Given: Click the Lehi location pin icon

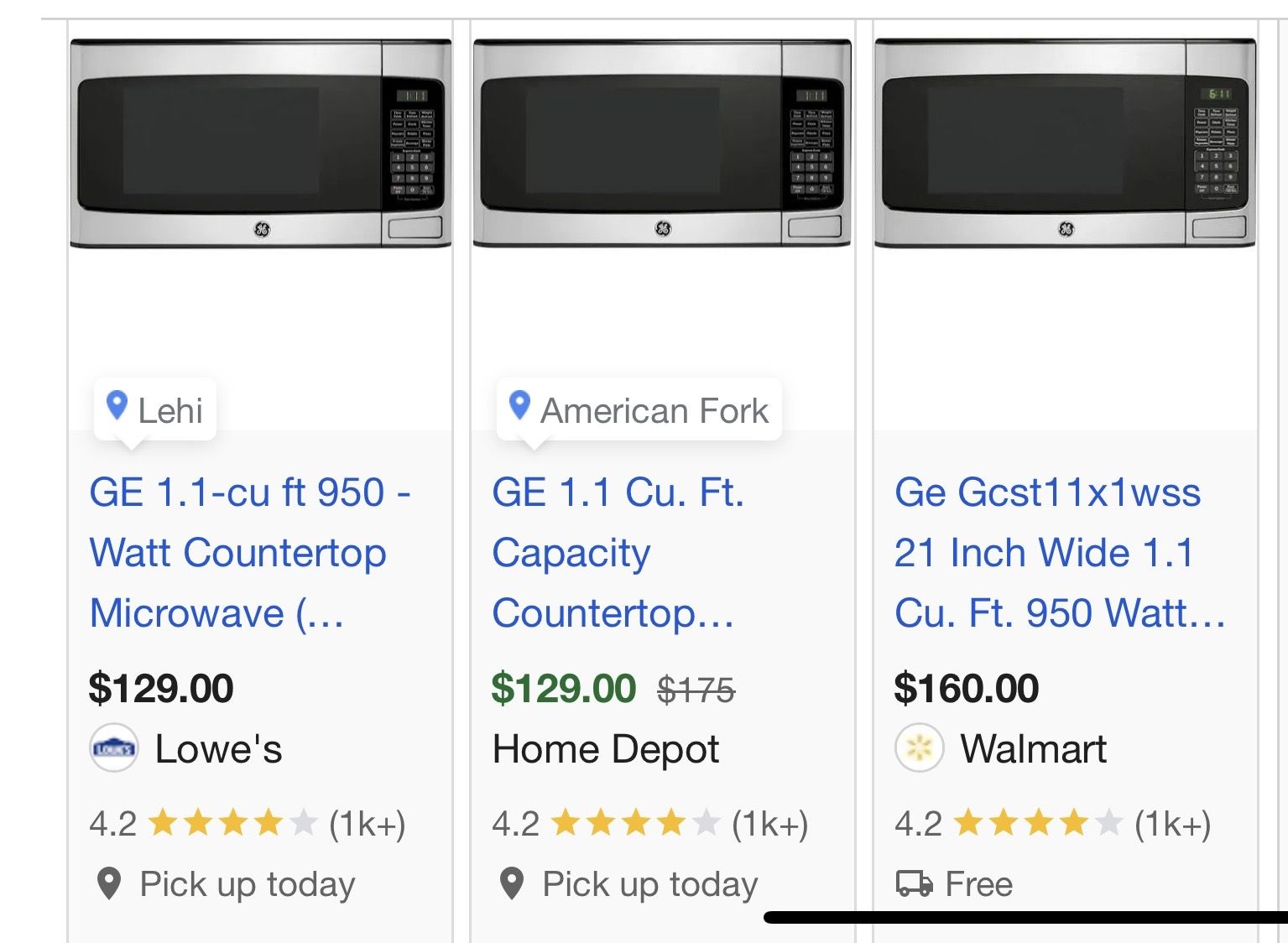Looking at the screenshot, I should tap(117, 406).
